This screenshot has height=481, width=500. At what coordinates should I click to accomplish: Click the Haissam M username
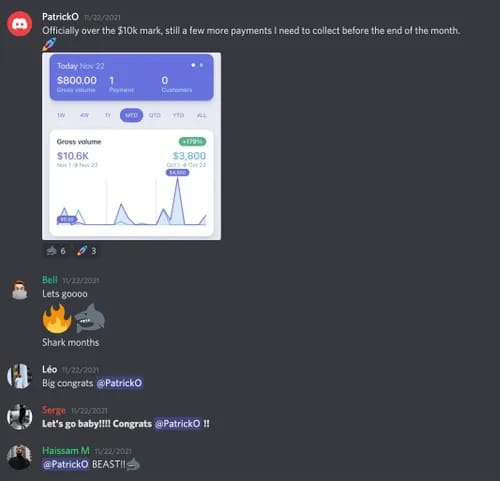[x=66, y=450]
